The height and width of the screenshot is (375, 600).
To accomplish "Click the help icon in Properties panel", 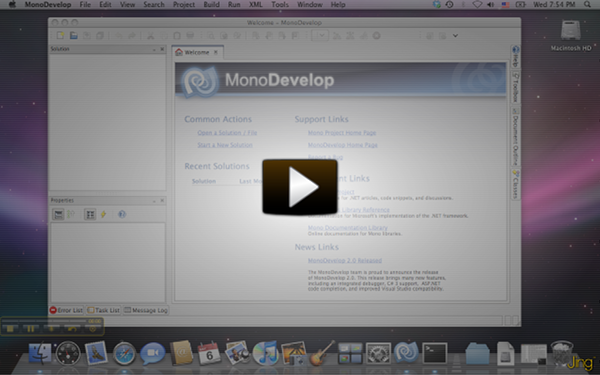I will point(122,214).
